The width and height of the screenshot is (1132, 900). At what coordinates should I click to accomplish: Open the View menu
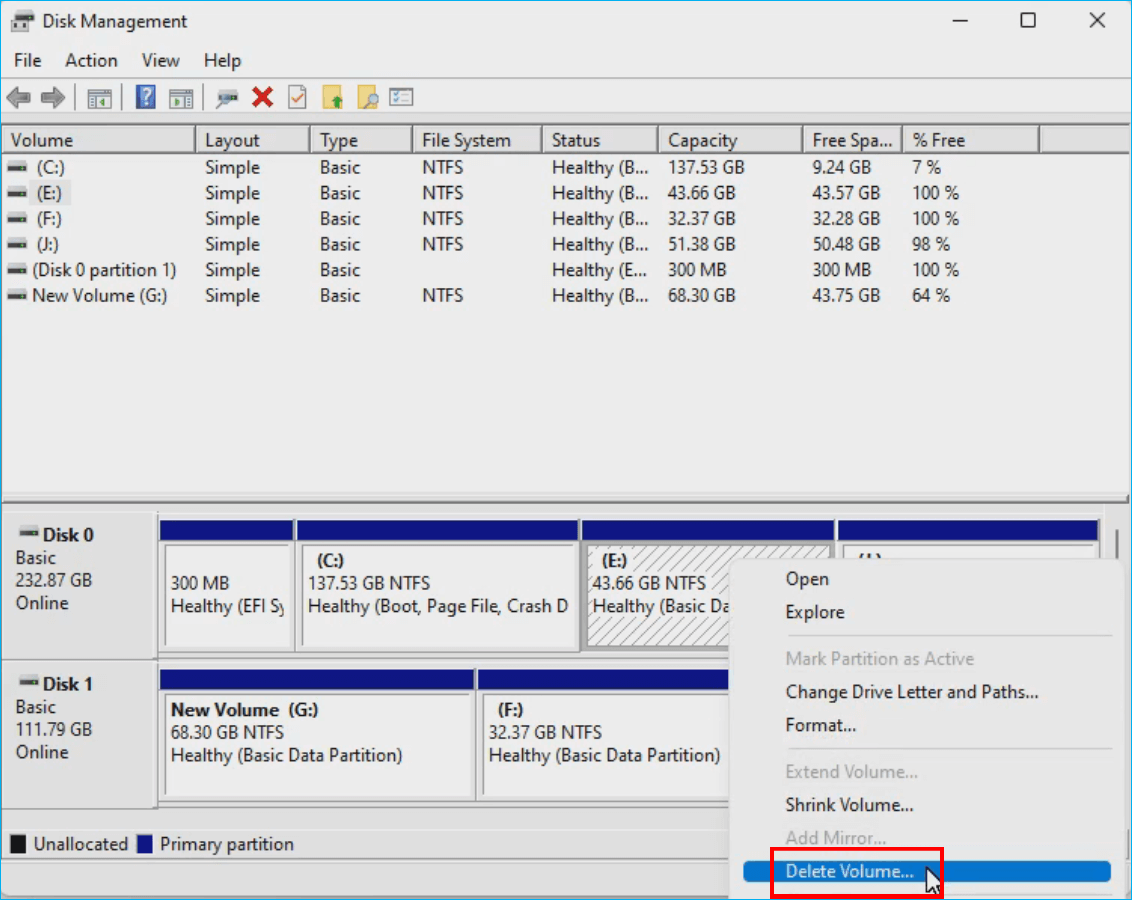pyautogui.click(x=160, y=60)
